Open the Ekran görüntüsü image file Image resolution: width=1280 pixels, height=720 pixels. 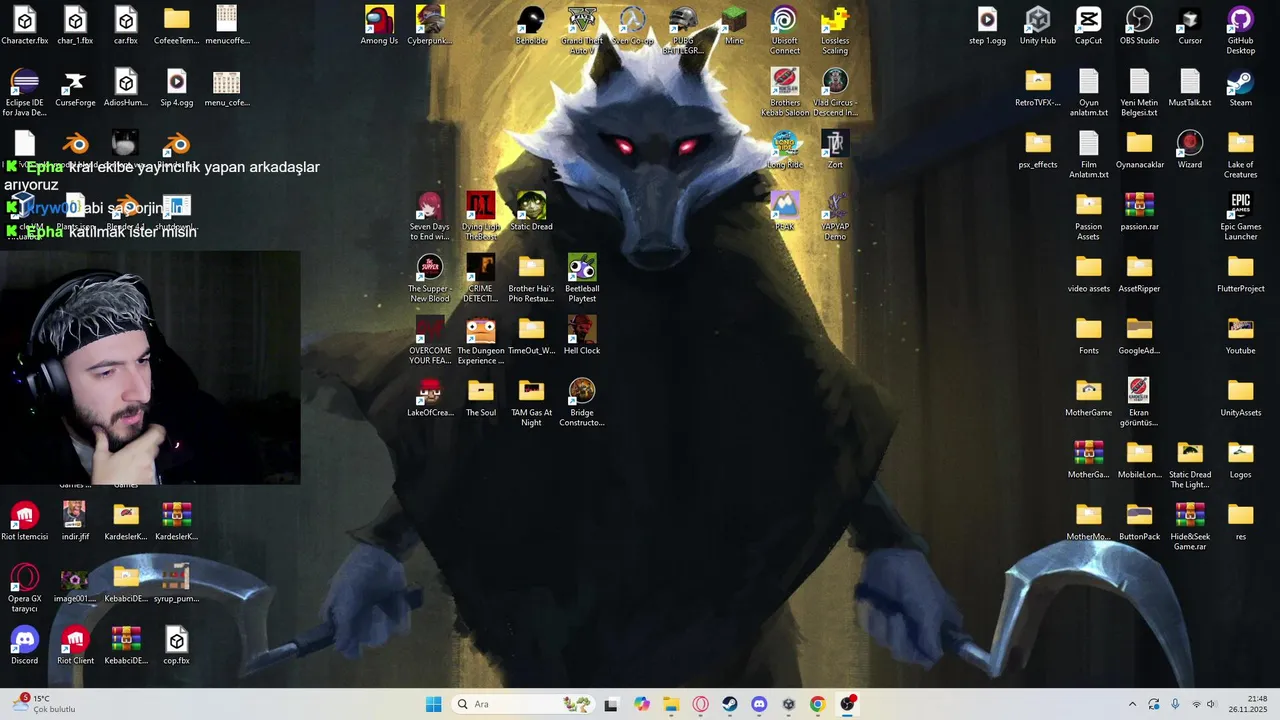[x=1139, y=402]
